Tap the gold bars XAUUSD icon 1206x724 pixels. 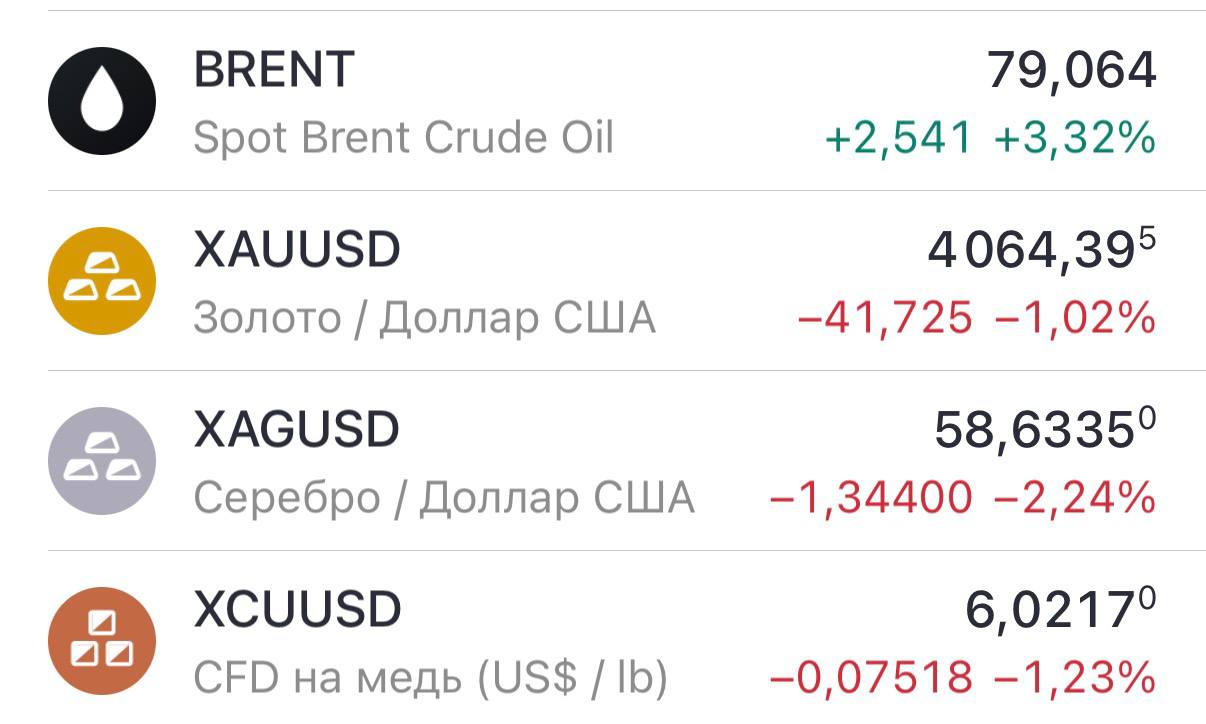[x=102, y=281]
